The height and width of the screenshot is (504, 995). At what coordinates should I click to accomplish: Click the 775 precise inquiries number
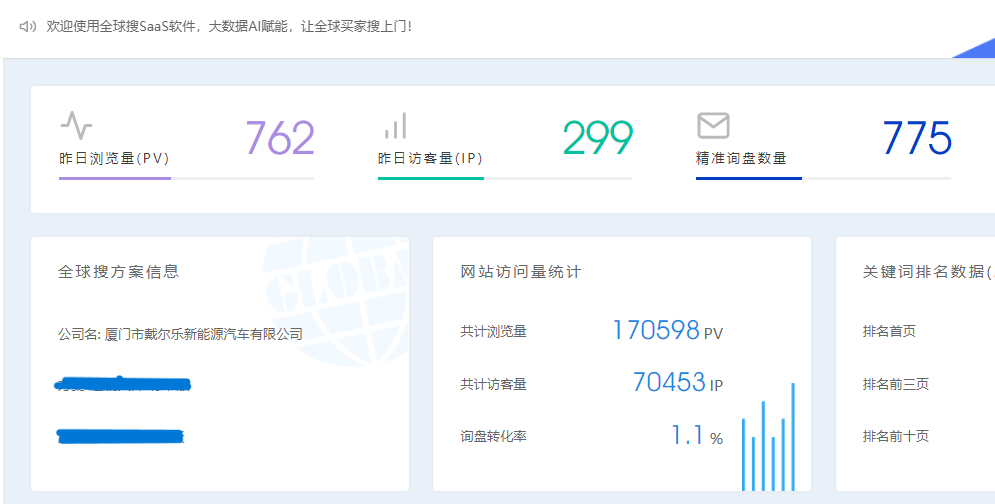click(x=916, y=139)
